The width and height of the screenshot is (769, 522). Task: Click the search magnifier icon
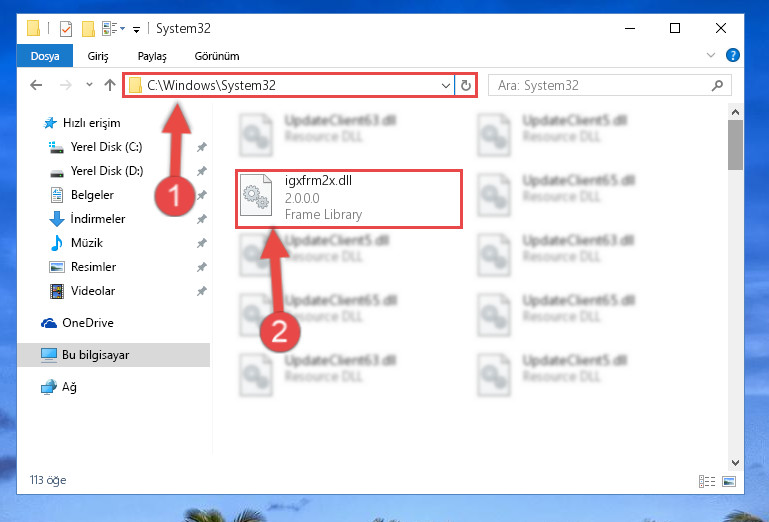pos(718,85)
